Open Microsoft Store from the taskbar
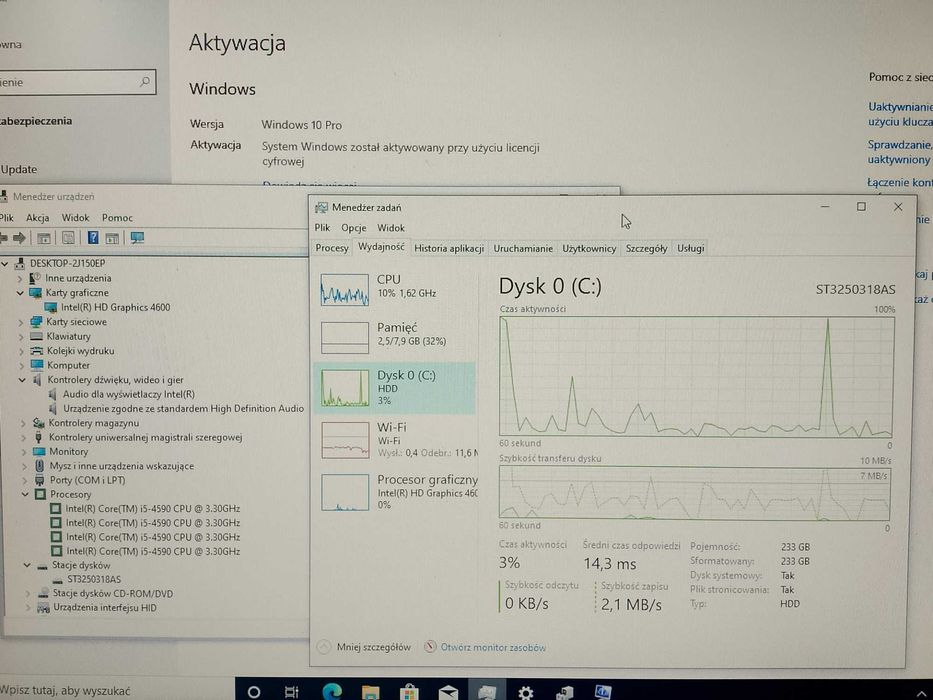Screen dimensions: 933x700 pyautogui.click(x=409, y=692)
